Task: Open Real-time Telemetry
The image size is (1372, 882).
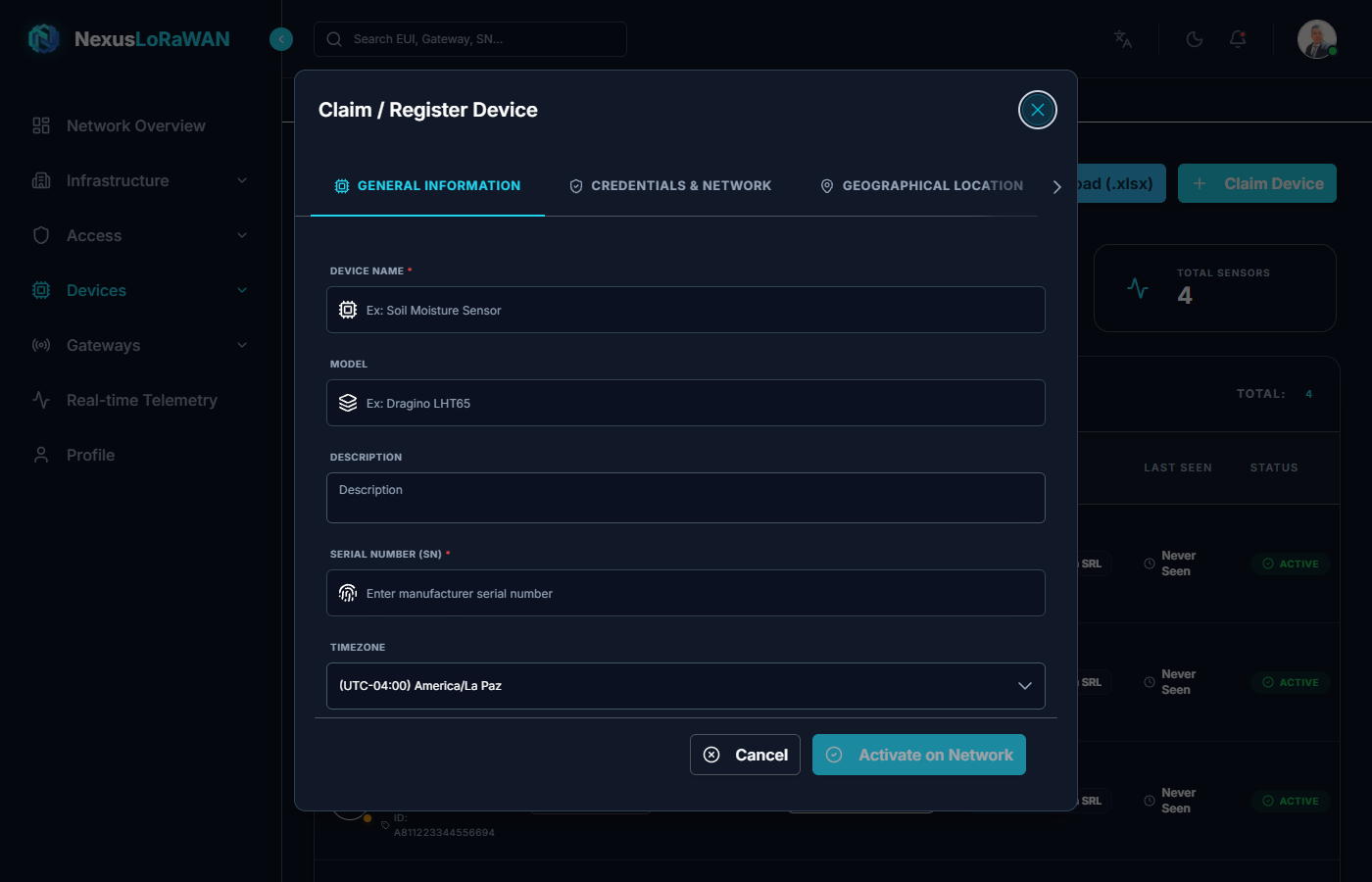Action: pos(140,400)
